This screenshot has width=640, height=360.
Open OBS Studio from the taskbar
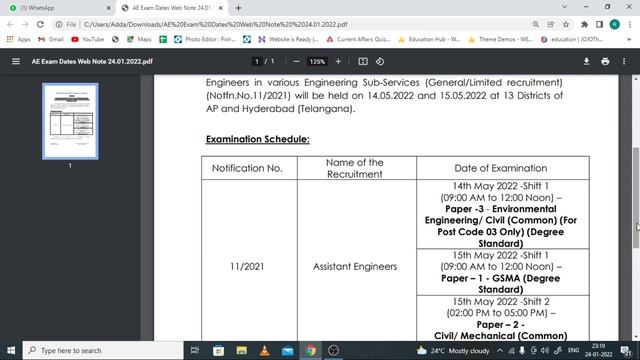point(333,351)
